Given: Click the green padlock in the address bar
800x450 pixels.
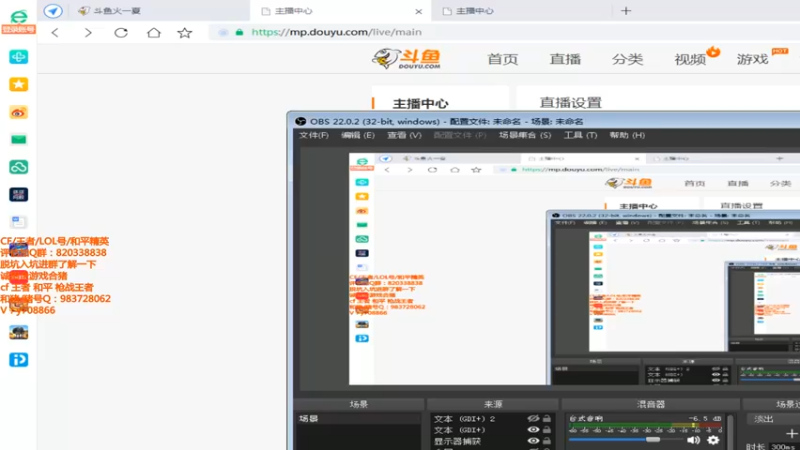Looking at the screenshot, I should coord(239,32).
